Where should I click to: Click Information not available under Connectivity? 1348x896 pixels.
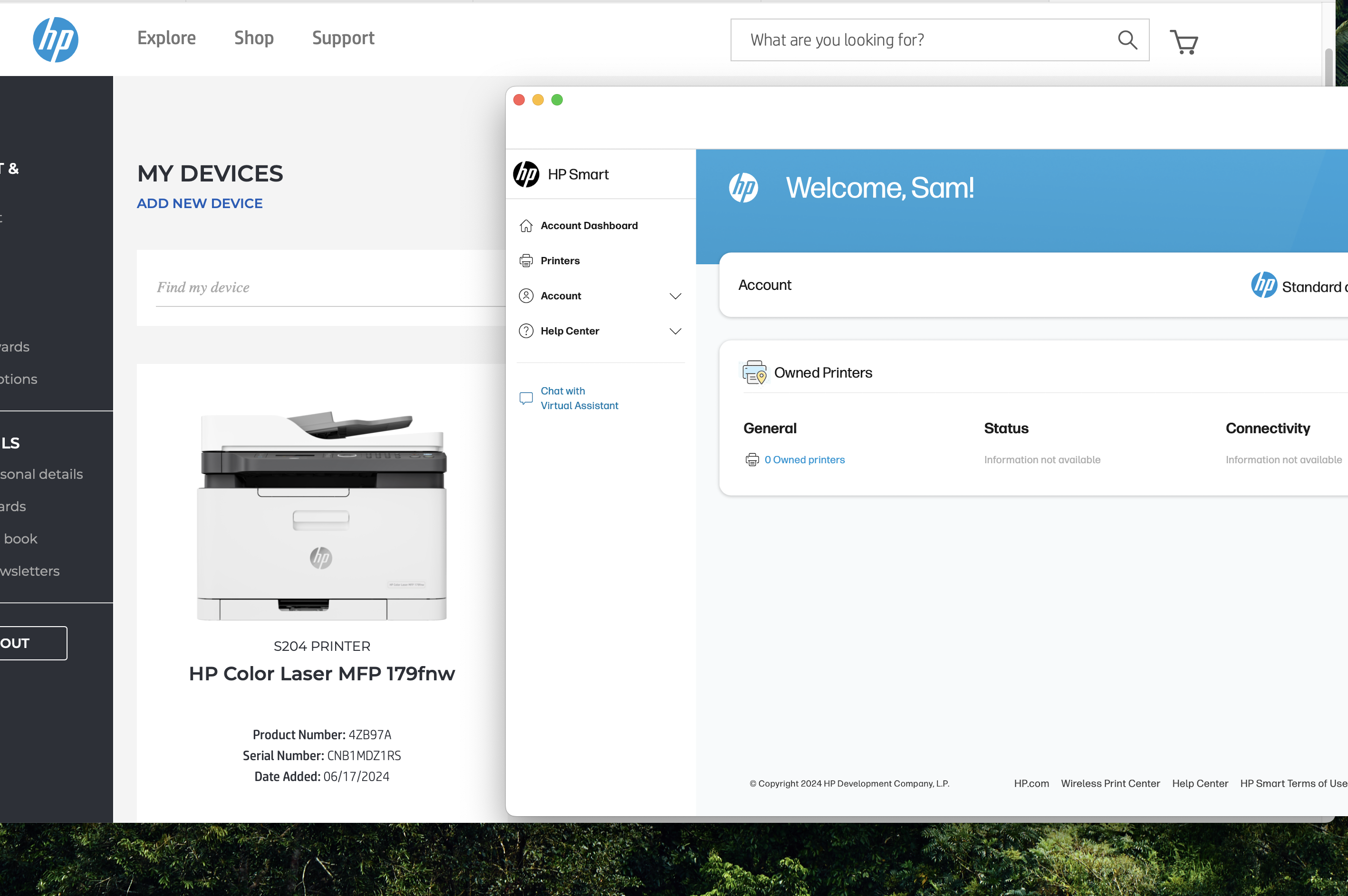click(1283, 459)
